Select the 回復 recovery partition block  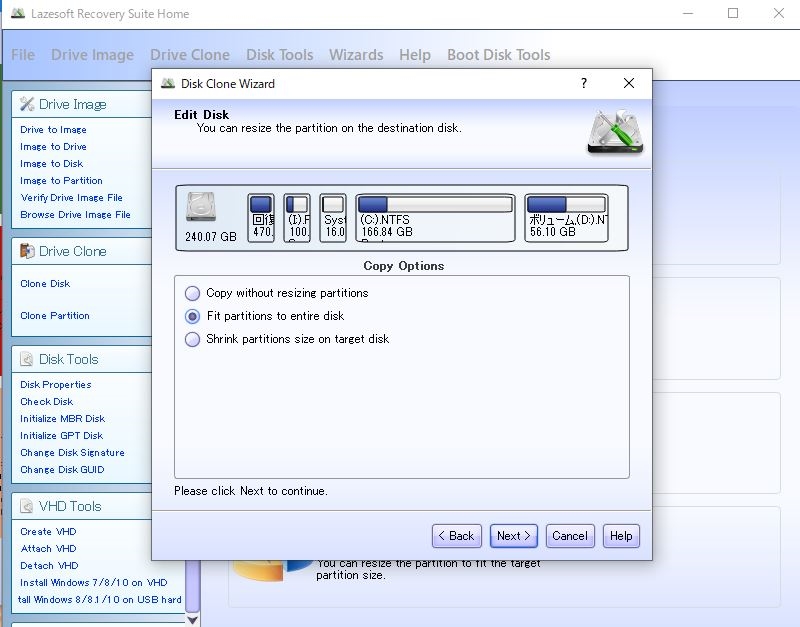(x=261, y=218)
